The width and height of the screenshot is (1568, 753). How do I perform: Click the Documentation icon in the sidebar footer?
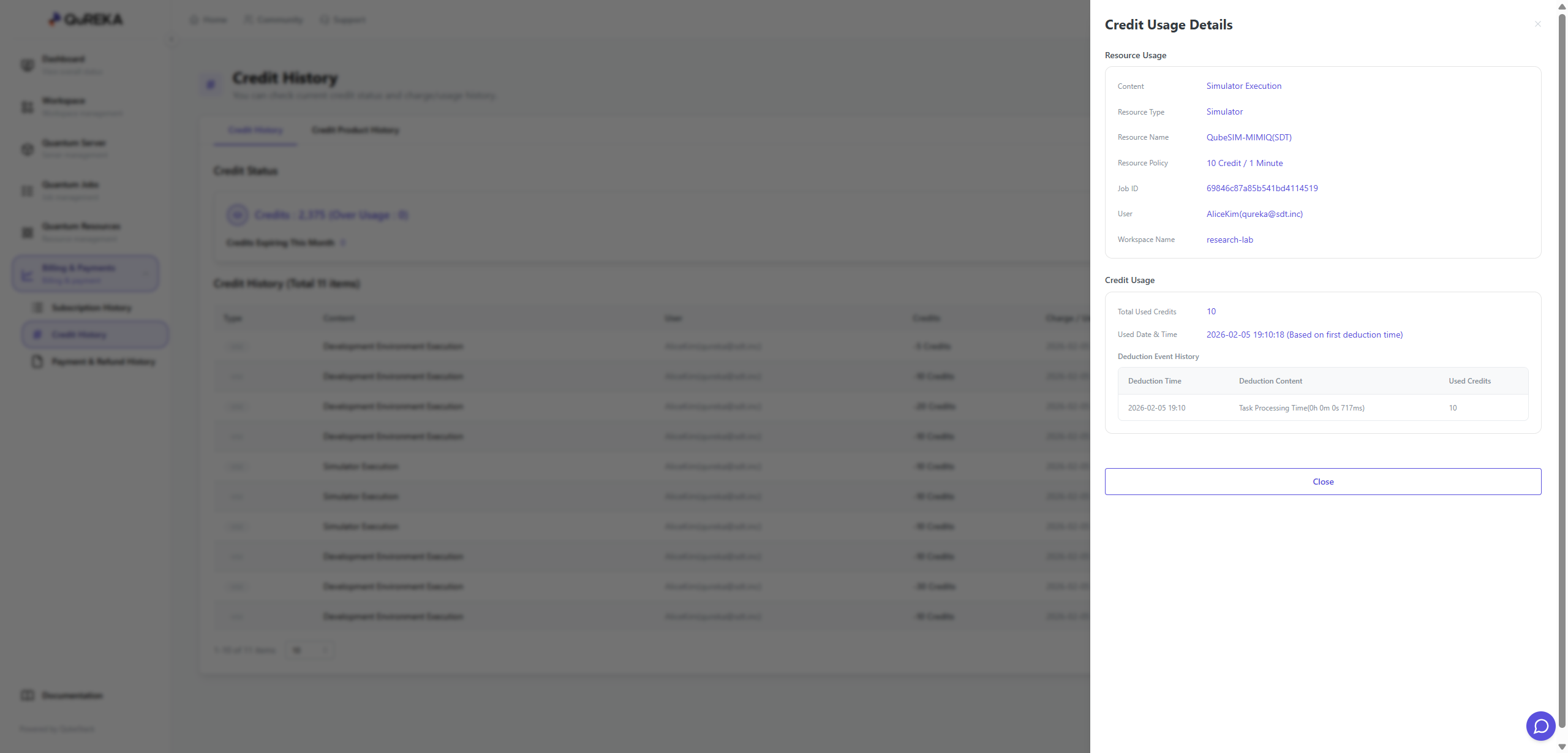coord(28,695)
